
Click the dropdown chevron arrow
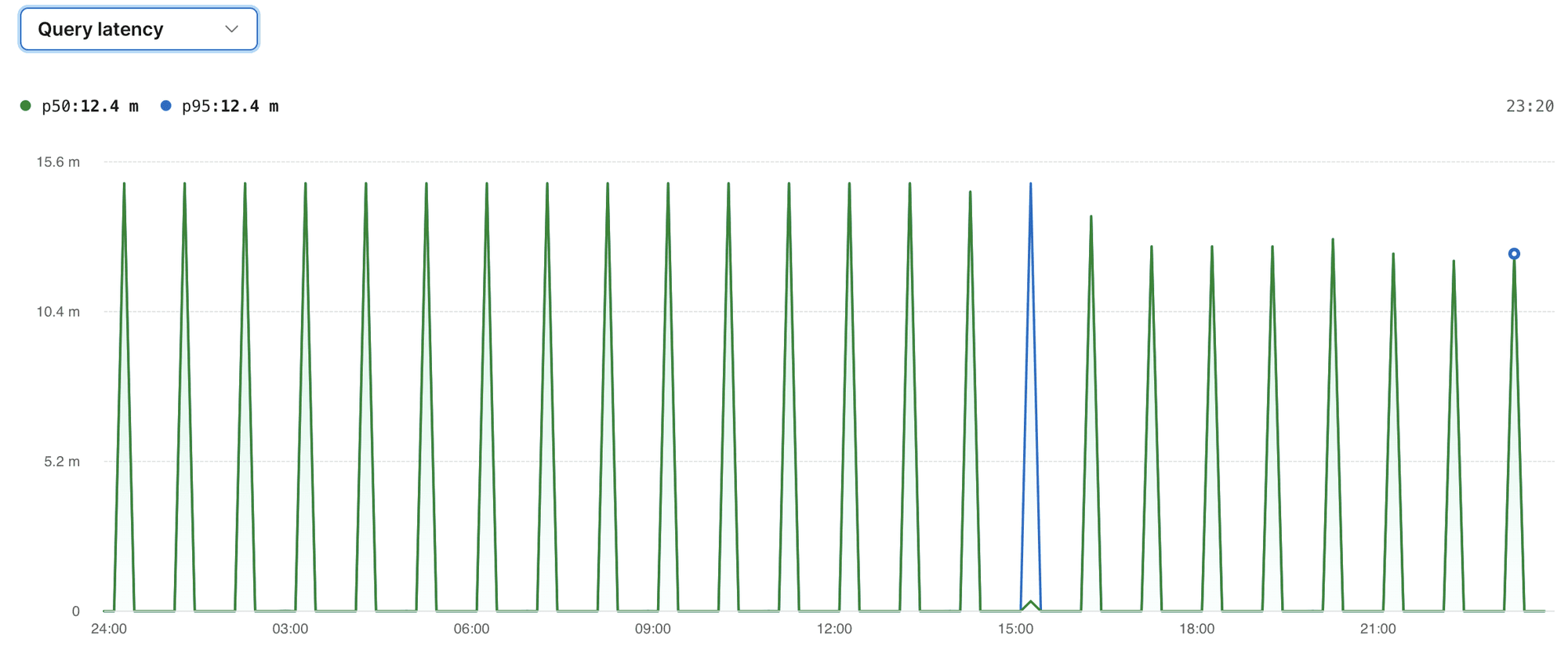[231, 29]
